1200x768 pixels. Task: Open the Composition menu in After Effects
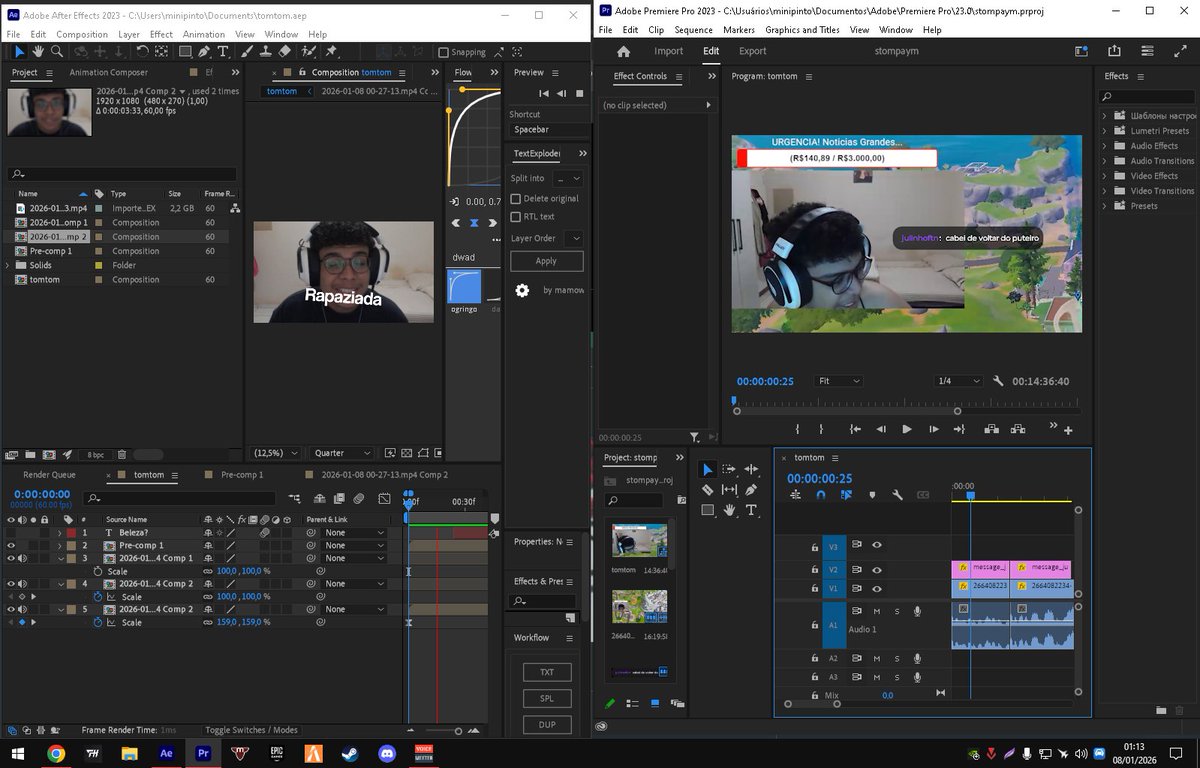82,34
